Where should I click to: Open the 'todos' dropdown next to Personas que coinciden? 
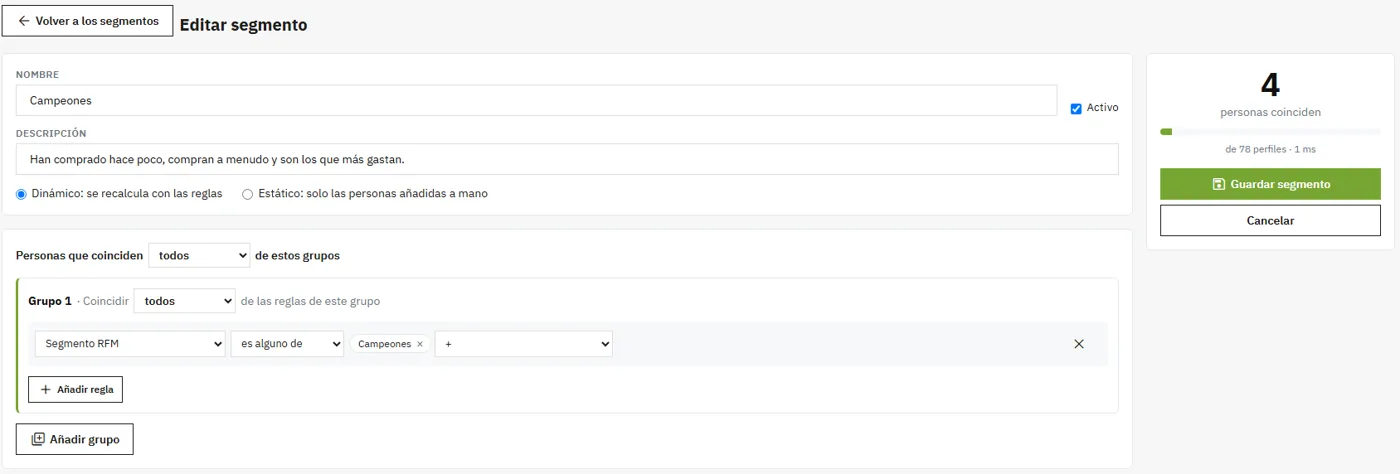click(199, 256)
